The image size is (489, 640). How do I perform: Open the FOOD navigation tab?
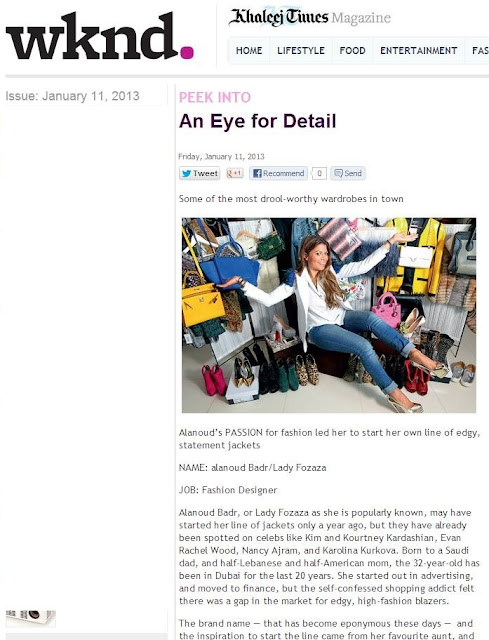click(352, 51)
